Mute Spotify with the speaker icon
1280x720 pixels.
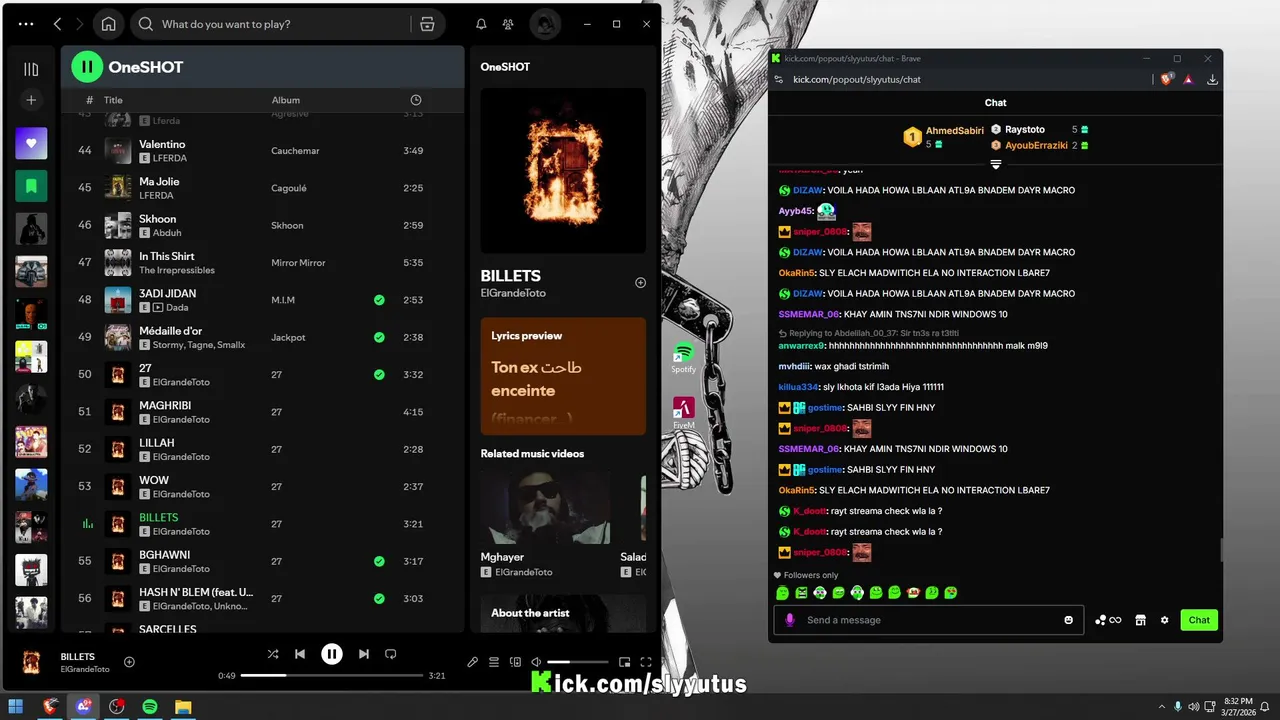tap(536, 662)
